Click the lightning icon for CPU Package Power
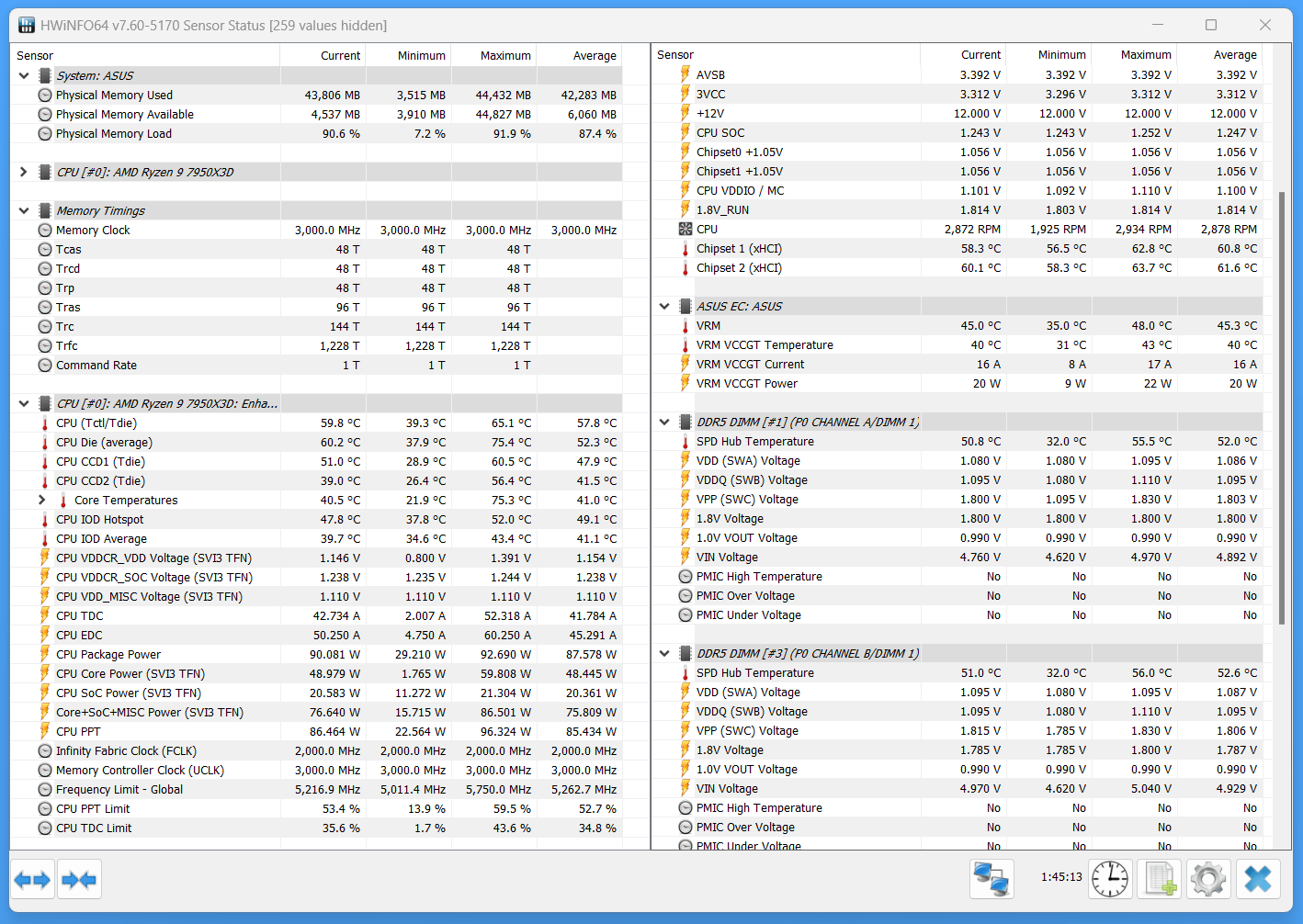Viewport: 1303px width, 924px height. (x=44, y=655)
